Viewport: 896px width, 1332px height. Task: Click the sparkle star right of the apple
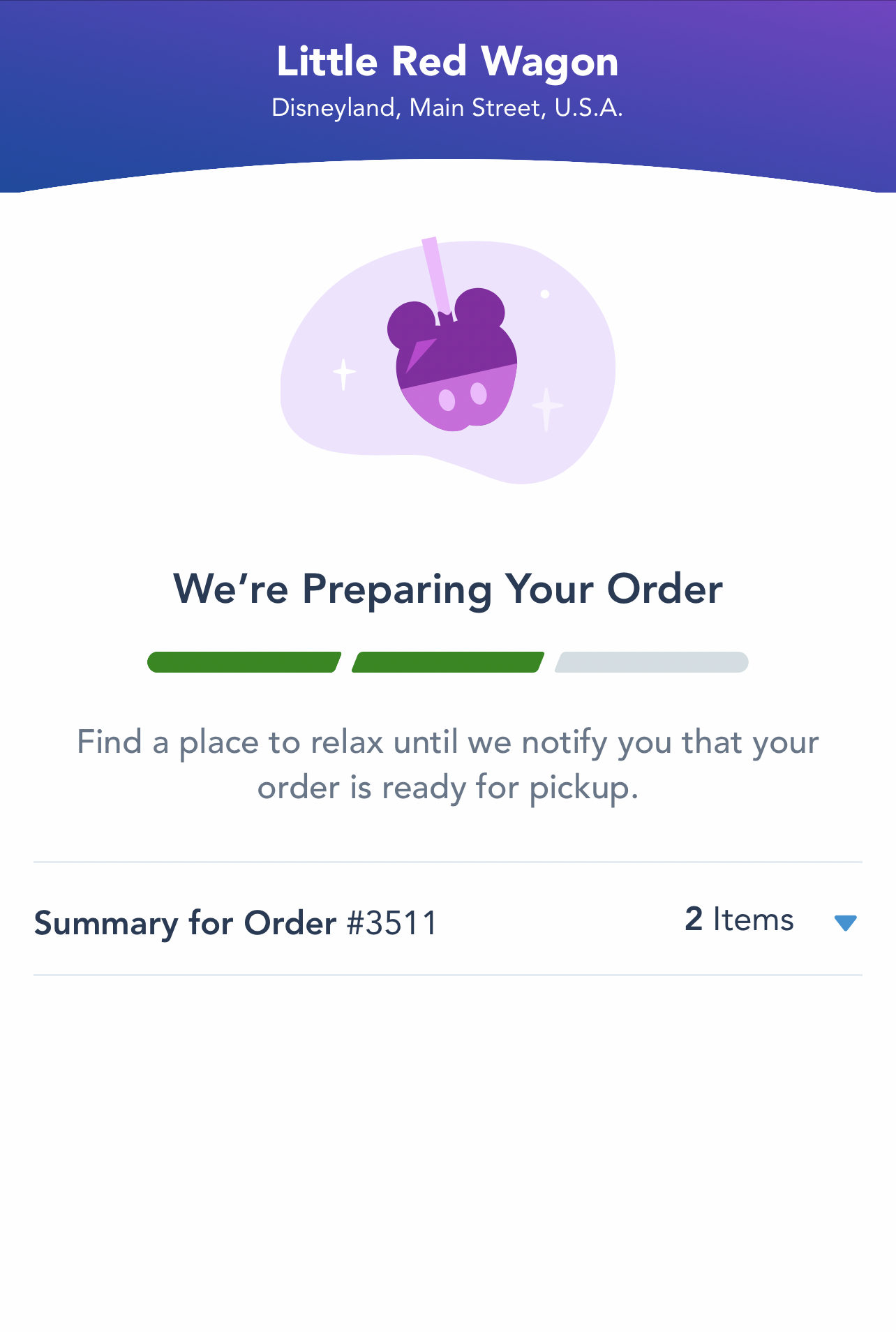pos(547,407)
